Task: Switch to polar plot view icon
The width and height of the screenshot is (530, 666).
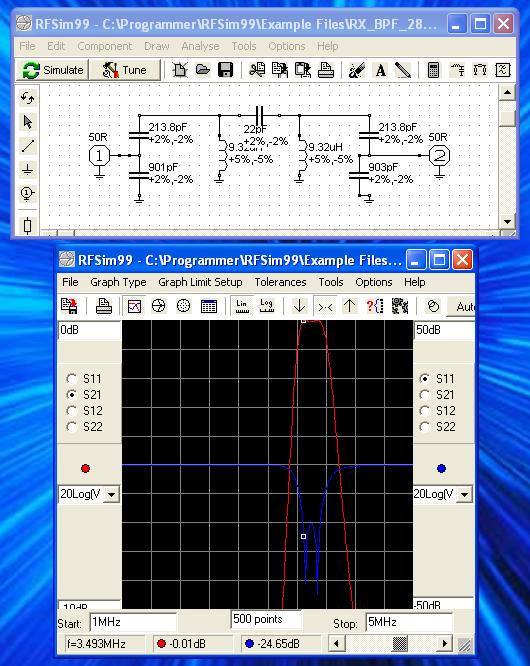Action: (183, 306)
